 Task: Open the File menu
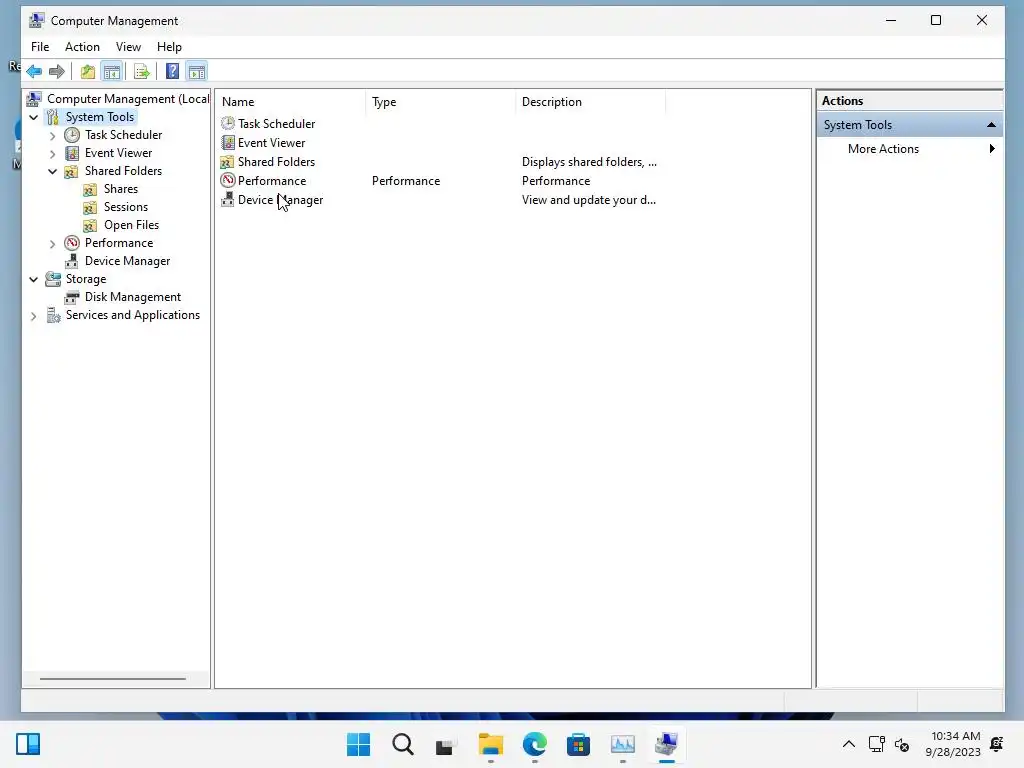[x=40, y=47]
